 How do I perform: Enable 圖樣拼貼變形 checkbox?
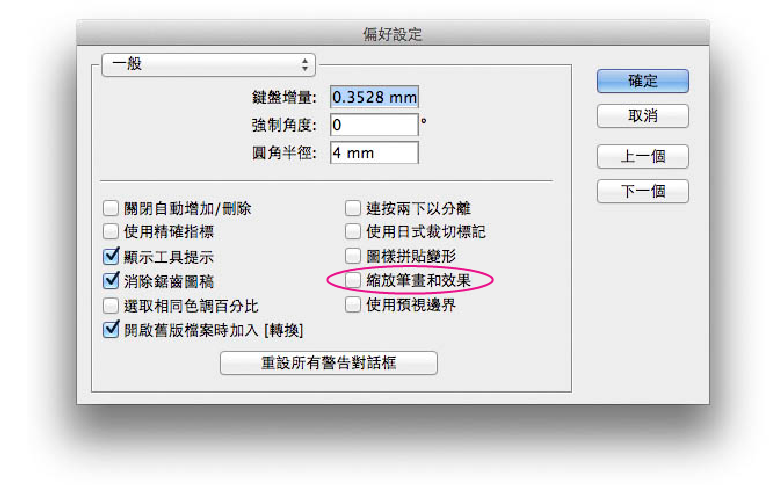click(x=353, y=256)
